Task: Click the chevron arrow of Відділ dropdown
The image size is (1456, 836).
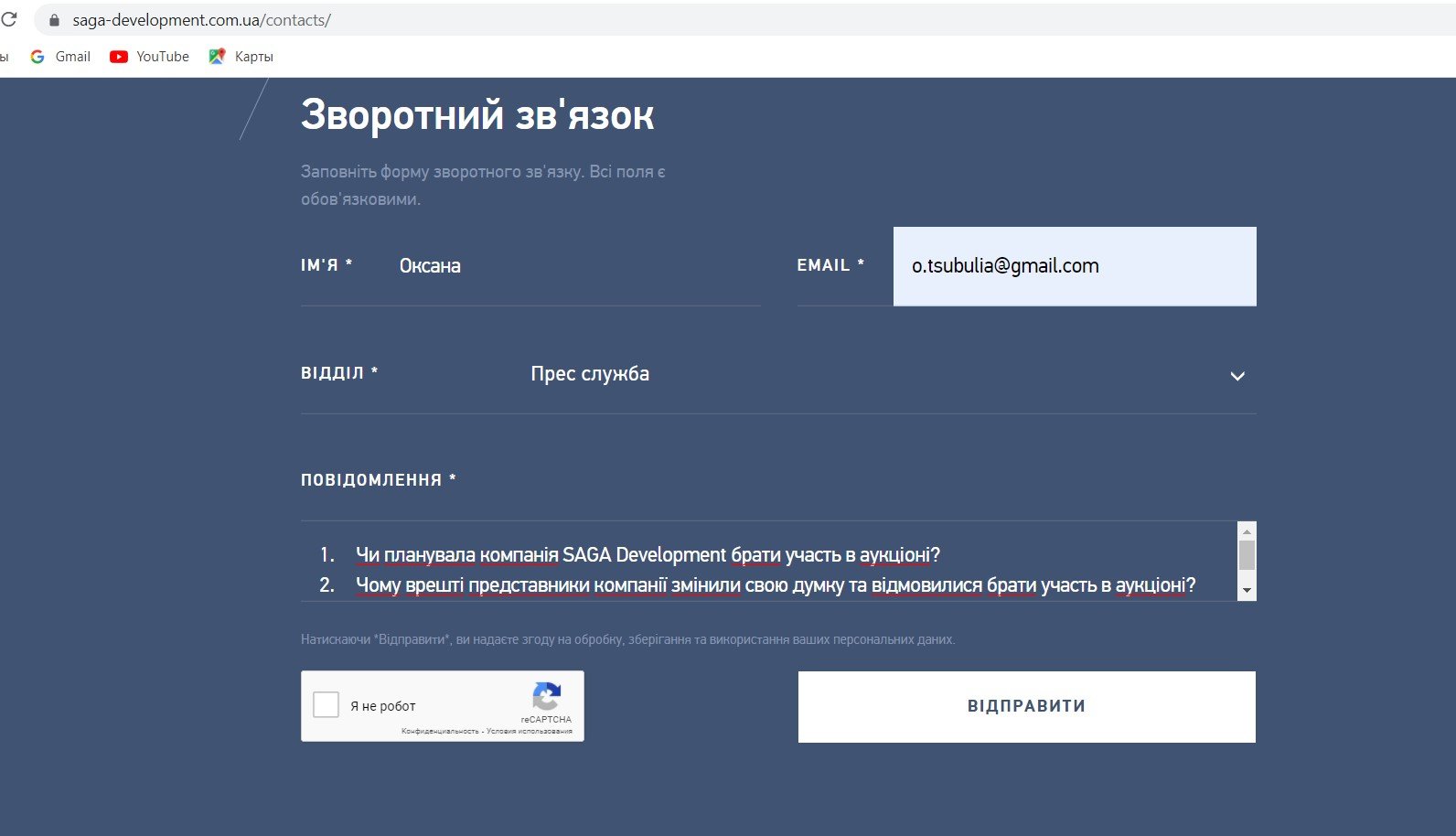Action: (x=1237, y=376)
